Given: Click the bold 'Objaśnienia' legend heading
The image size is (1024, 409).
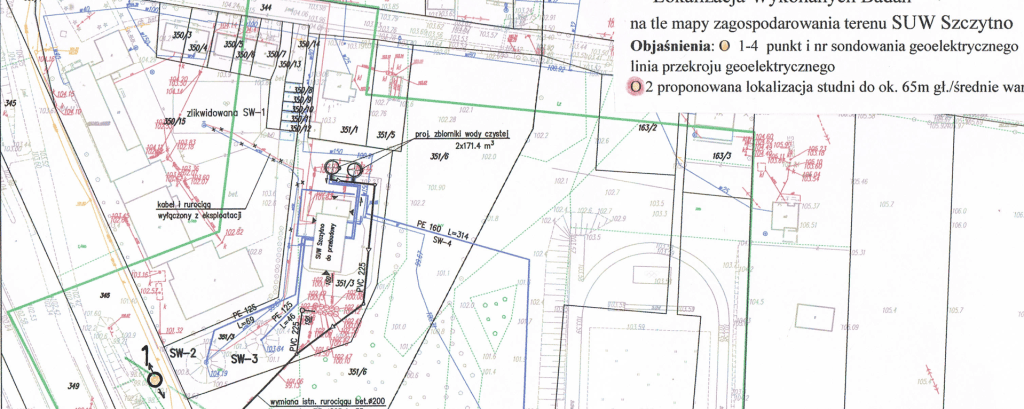Looking at the screenshot, I should (665, 47).
